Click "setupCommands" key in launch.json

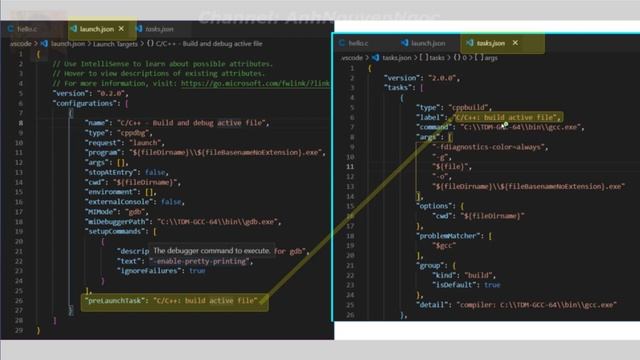[116, 231]
